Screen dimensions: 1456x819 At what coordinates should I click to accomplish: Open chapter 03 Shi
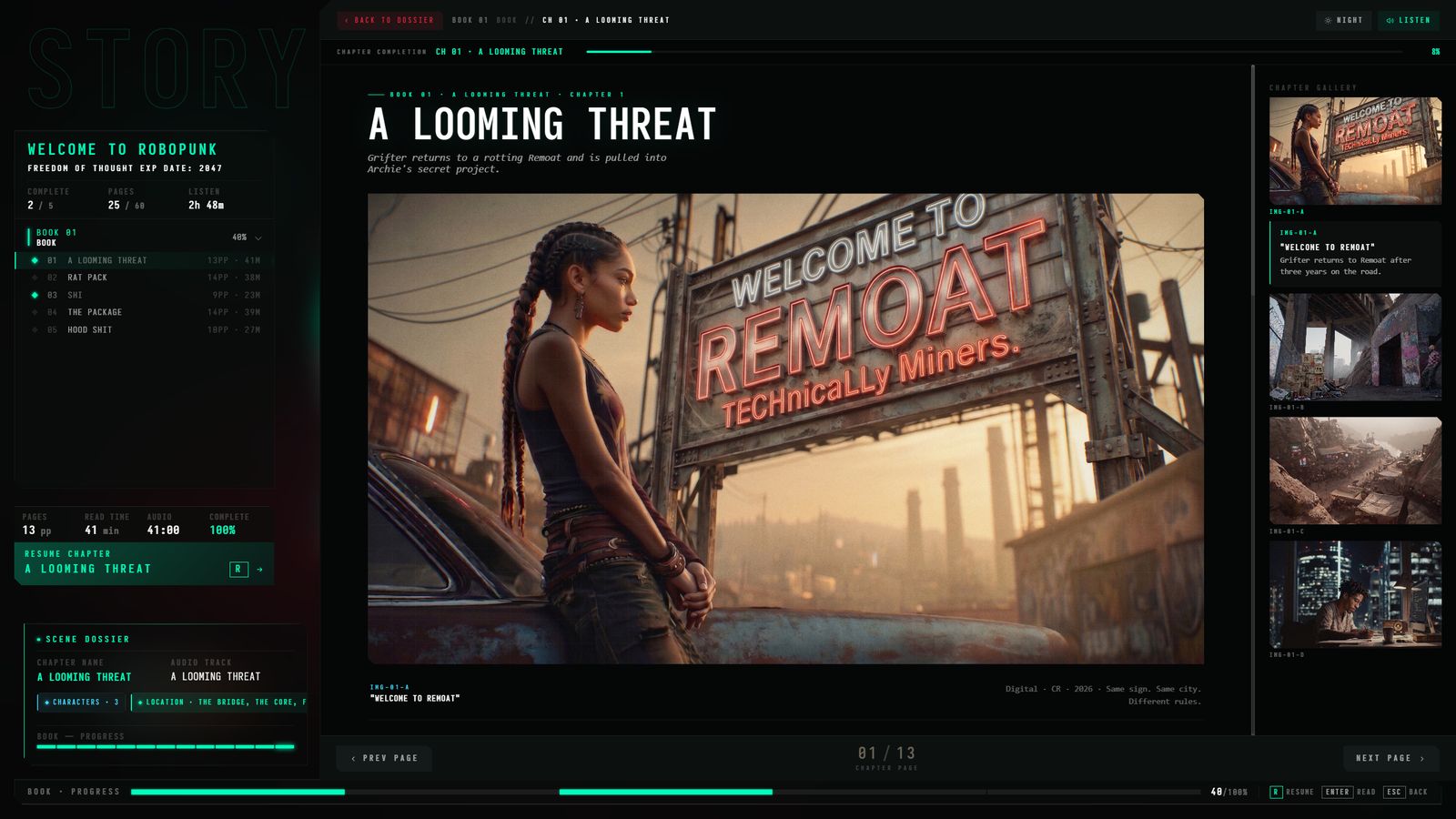144,295
